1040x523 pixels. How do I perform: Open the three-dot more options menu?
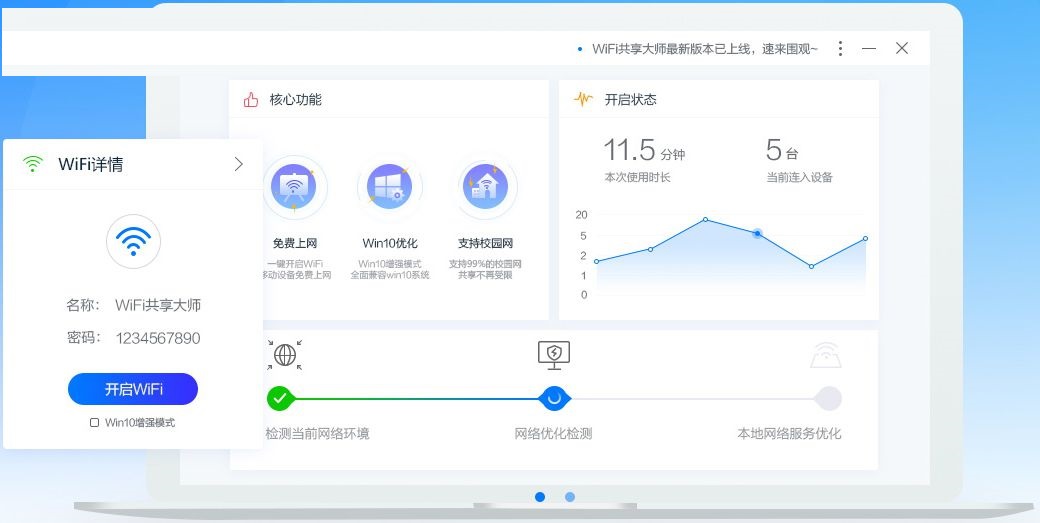pos(840,48)
